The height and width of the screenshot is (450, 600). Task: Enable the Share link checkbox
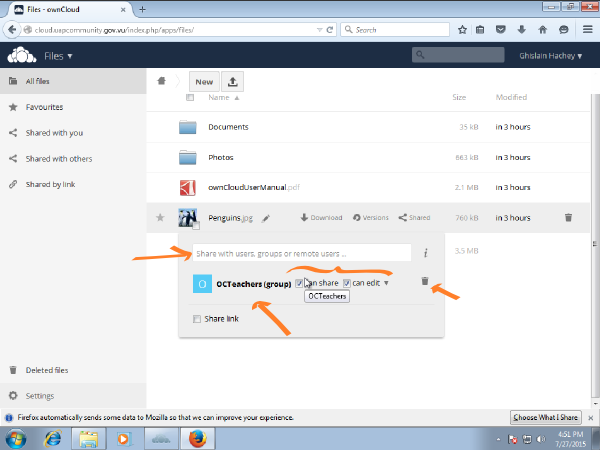coord(197,319)
